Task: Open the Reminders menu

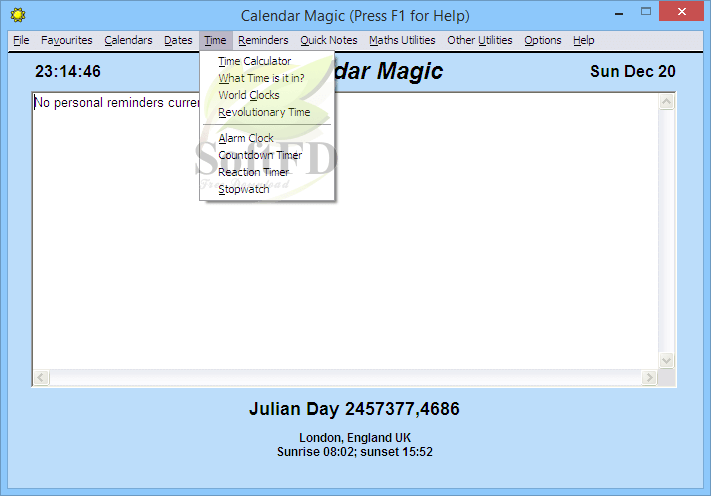Action: [263, 40]
